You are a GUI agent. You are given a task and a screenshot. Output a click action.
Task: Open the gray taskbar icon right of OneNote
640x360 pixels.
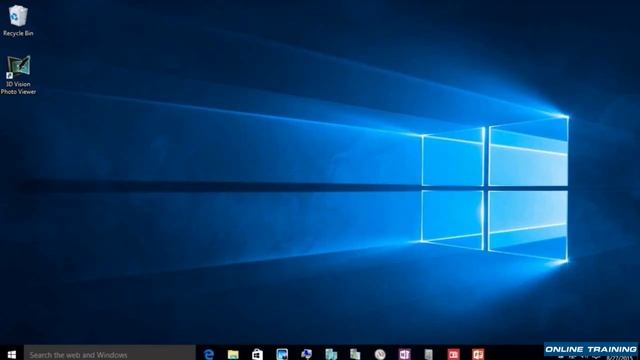click(x=429, y=354)
